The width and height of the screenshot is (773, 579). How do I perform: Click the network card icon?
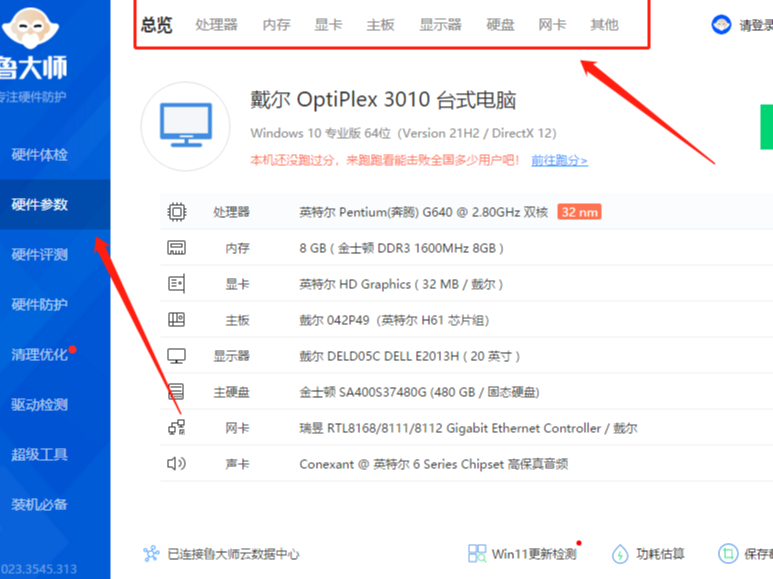pos(176,428)
